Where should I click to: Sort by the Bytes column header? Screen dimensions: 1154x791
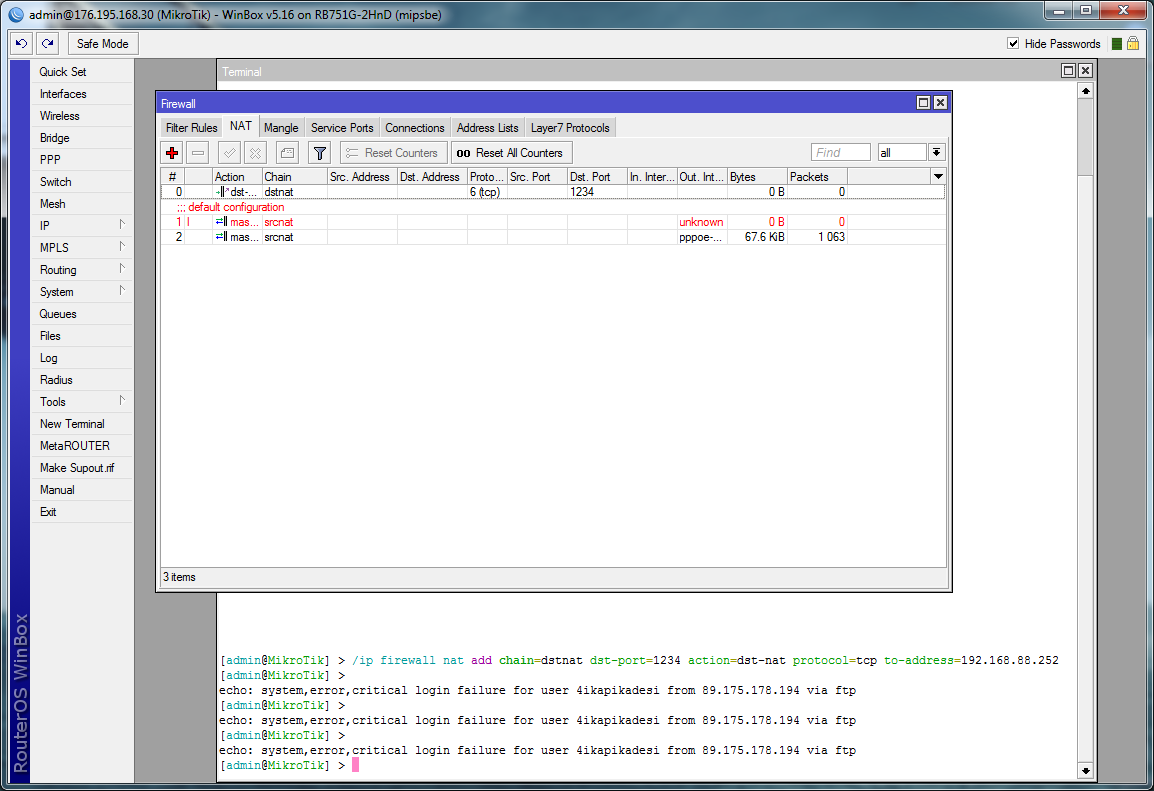757,177
